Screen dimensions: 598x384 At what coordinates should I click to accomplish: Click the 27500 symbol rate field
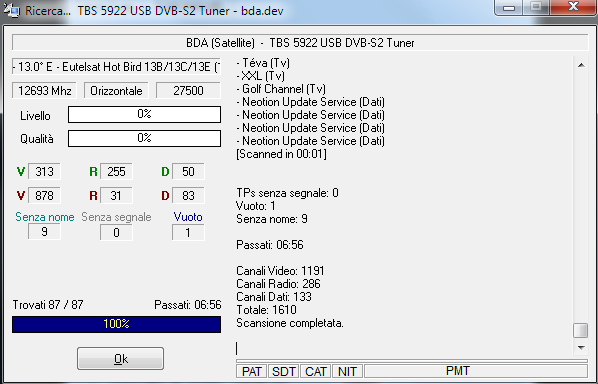[188, 91]
